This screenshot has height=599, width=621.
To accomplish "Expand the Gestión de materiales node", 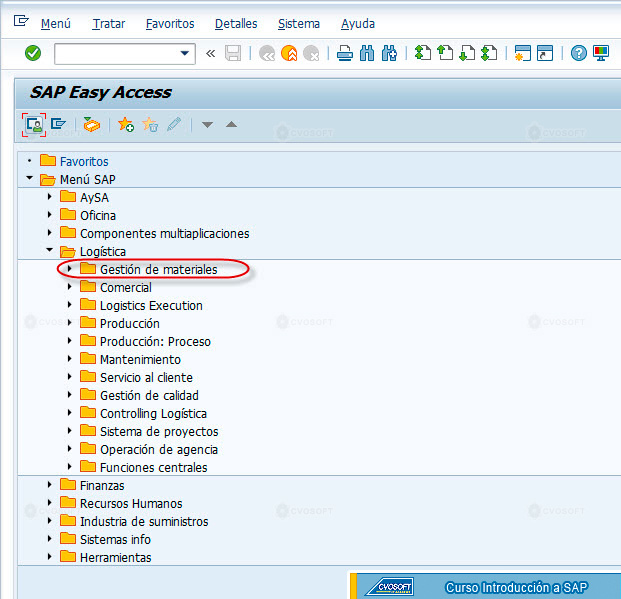I will (x=69, y=269).
